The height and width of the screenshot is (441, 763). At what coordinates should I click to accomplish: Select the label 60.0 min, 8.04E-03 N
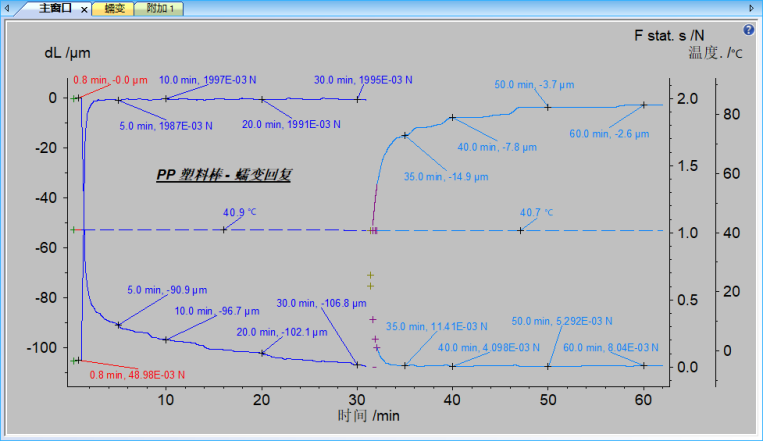point(611,348)
